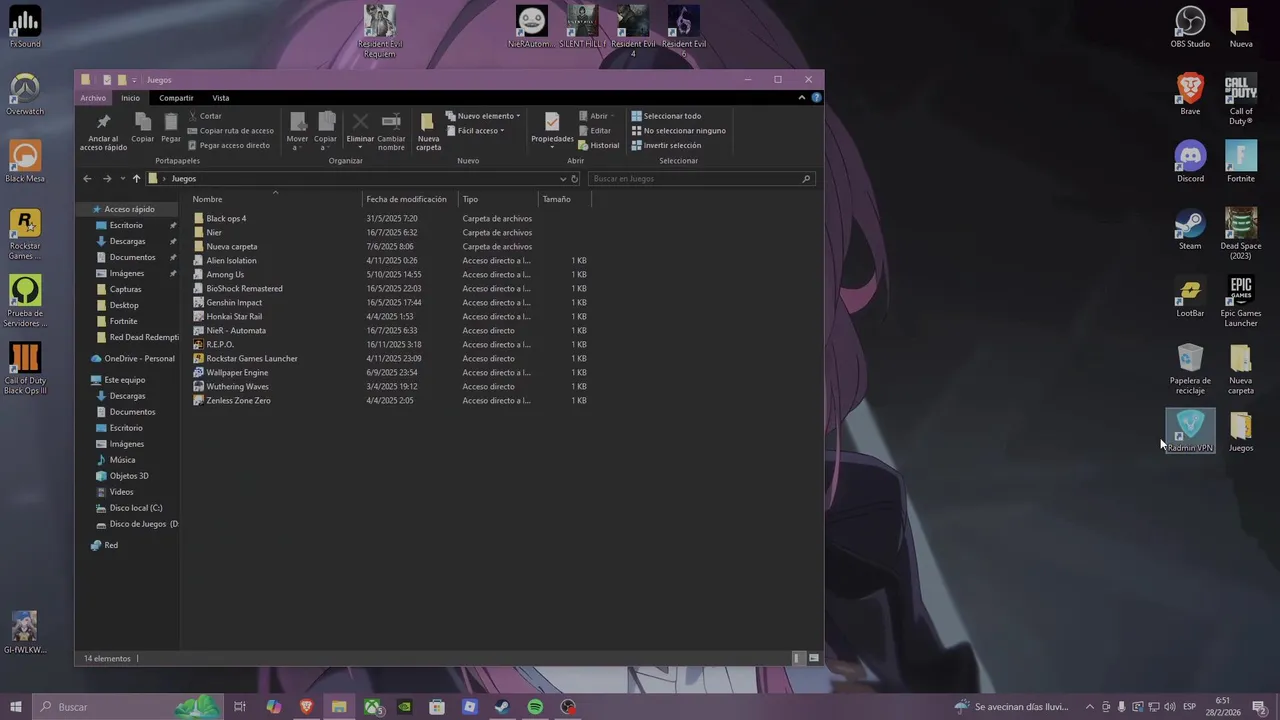Select the Rockstar Games Launcher shortcut

pyautogui.click(x=252, y=359)
